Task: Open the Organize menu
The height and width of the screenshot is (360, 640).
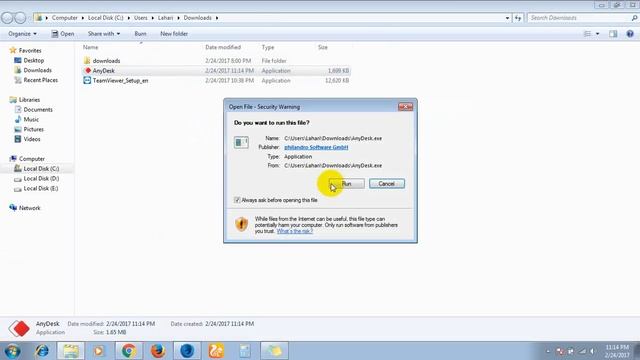Action: (x=22, y=34)
